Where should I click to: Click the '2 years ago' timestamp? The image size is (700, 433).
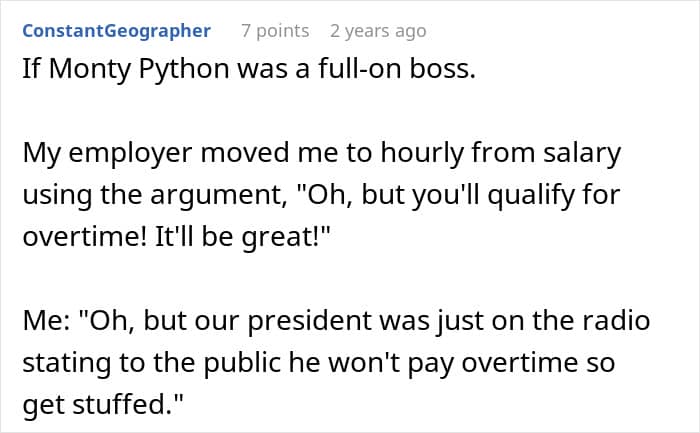coord(378,31)
